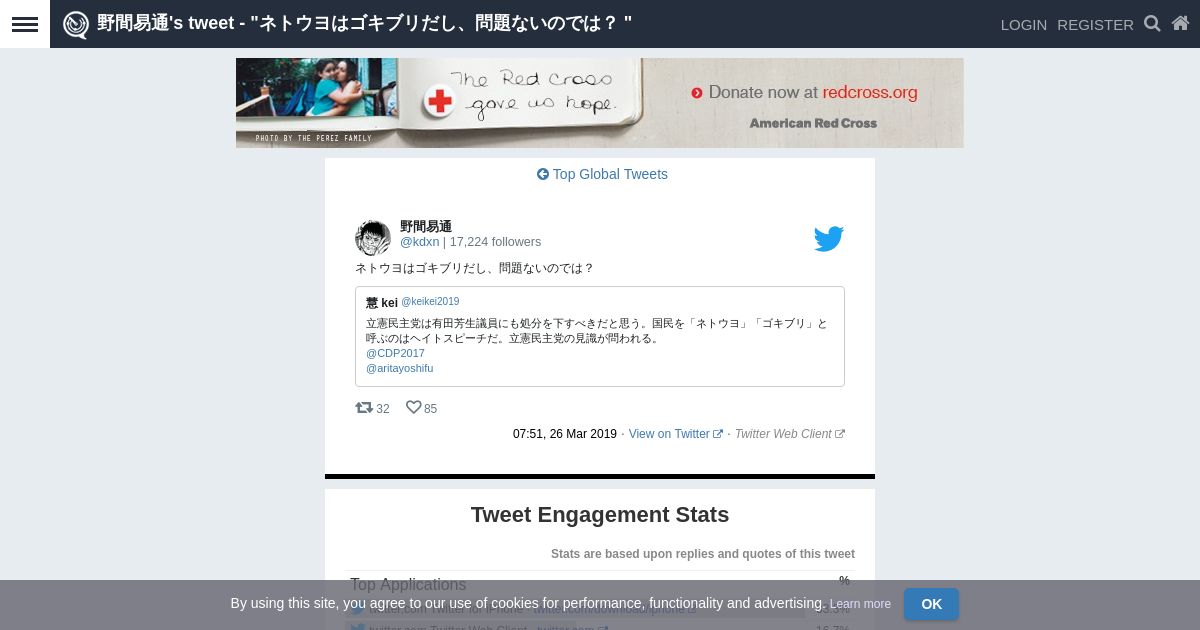Viewport: 1200px width, 630px height.
Task: Click the 07:51, 26 Mar 2019 timestamp
Action: click(565, 434)
